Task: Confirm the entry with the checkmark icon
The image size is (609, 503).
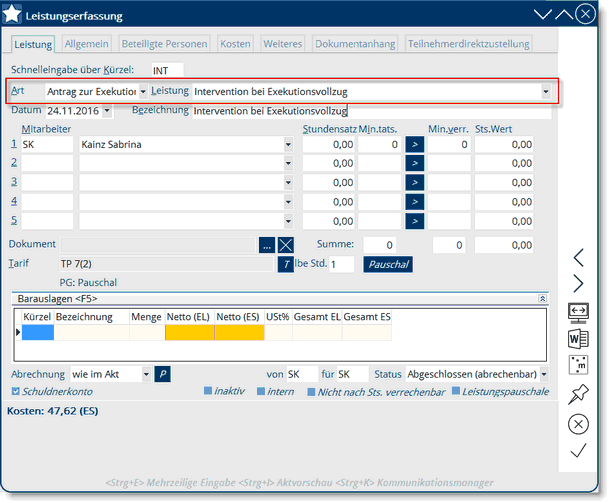Action: point(578,451)
